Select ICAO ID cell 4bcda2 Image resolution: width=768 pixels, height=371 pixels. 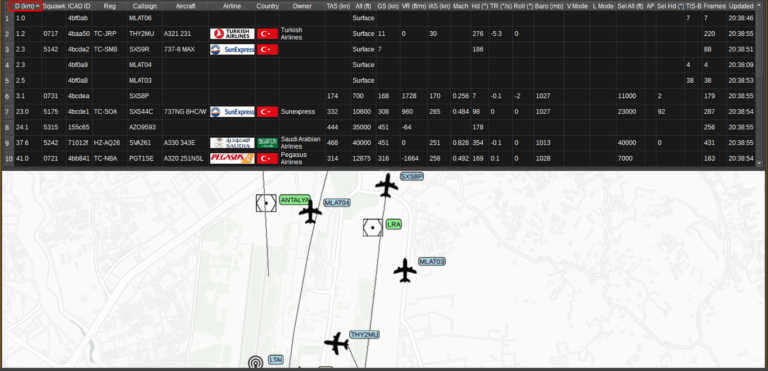(x=79, y=49)
